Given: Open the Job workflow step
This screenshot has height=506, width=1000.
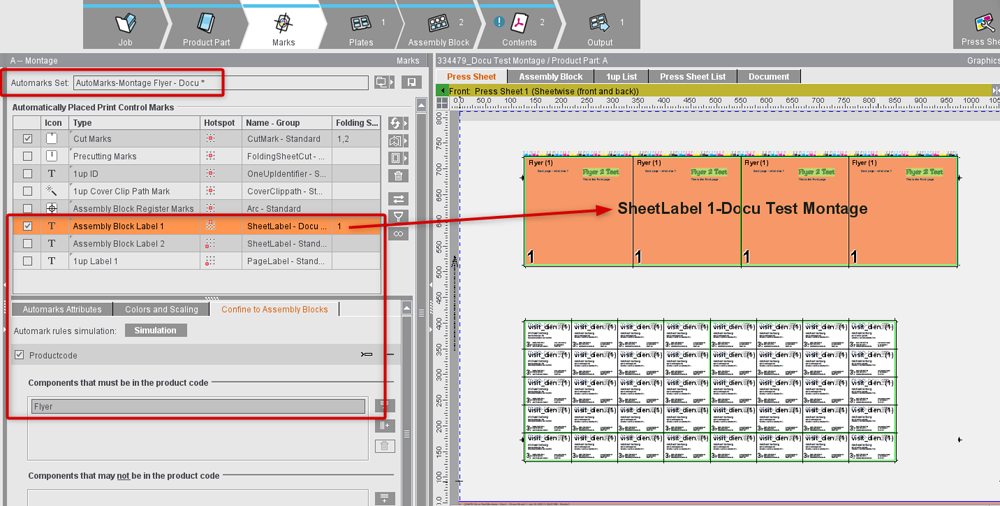Looking at the screenshot, I should tap(125, 27).
